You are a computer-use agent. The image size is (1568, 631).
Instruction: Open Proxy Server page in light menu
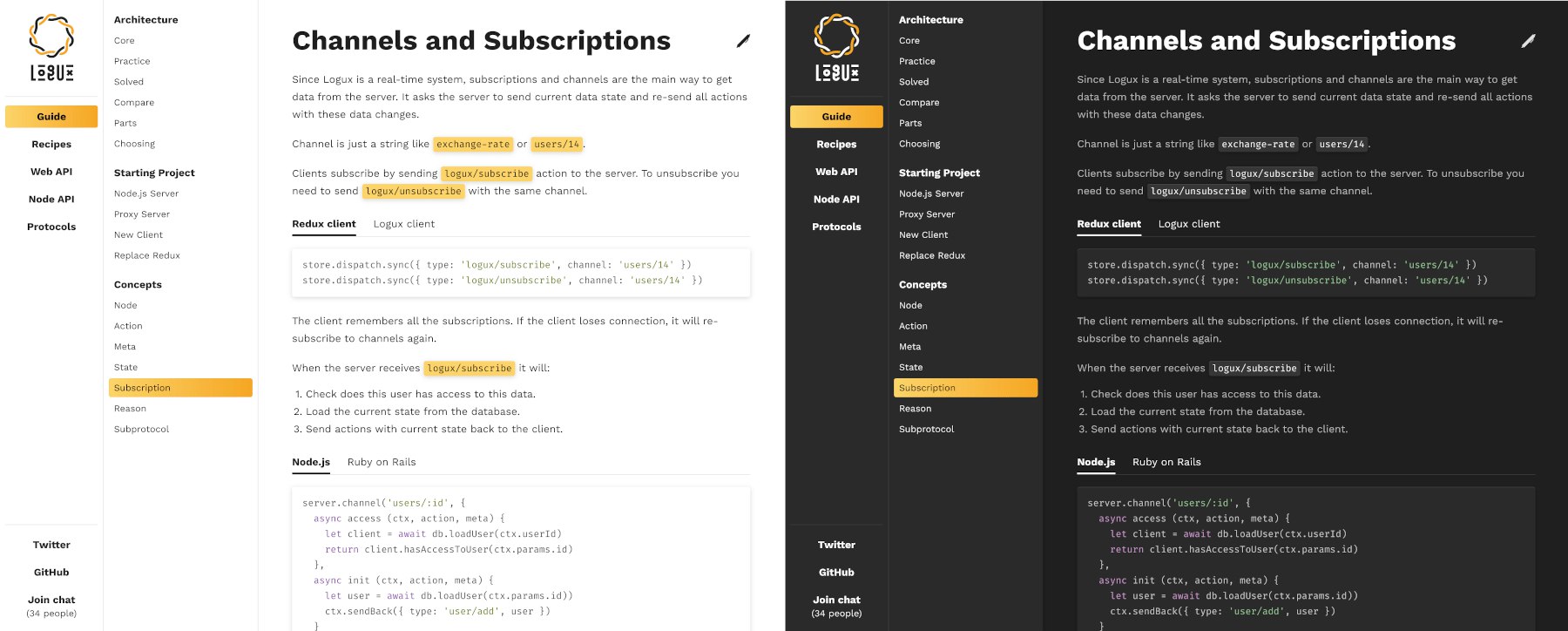click(x=142, y=214)
